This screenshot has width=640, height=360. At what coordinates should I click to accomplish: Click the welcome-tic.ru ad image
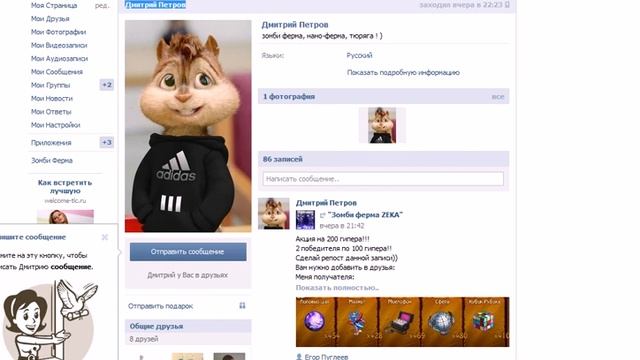[x=65, y=216]
